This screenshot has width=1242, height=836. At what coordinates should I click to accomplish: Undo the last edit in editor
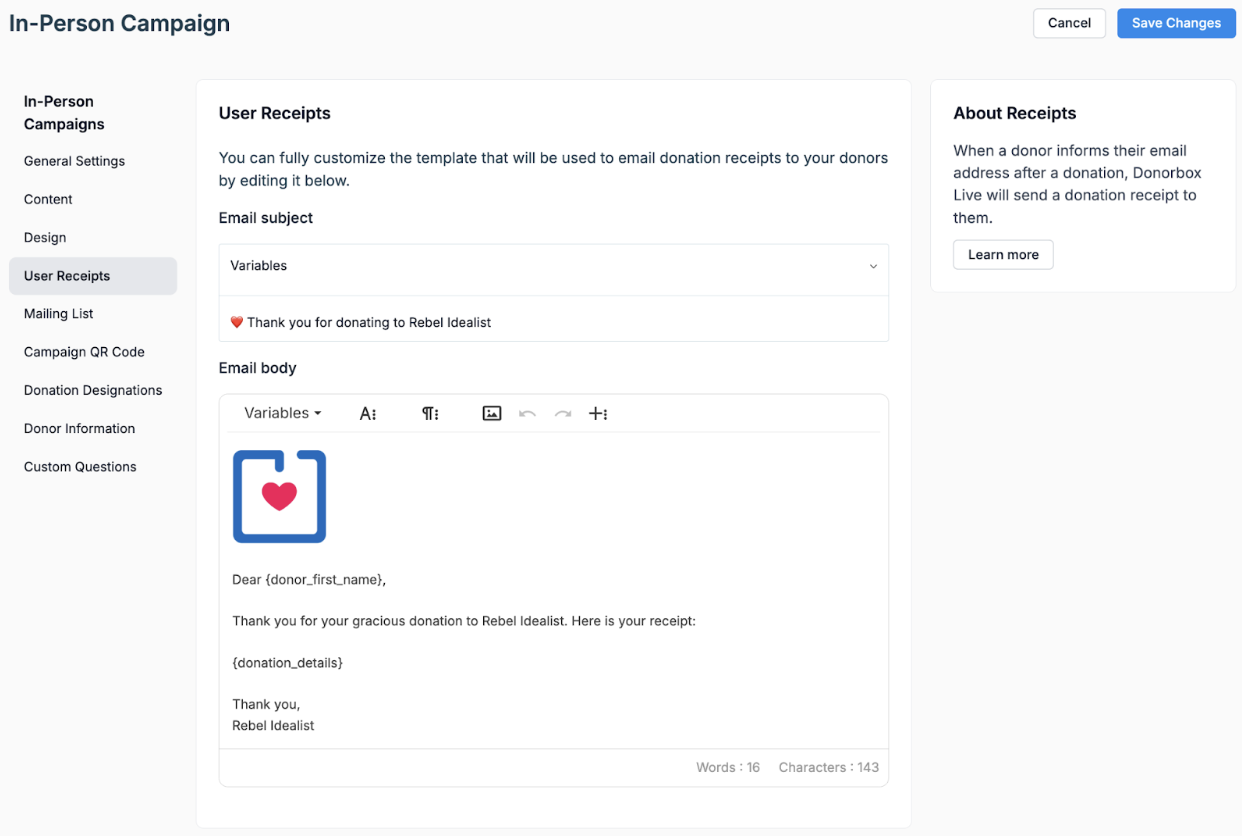pyautogui.click(x=527, y=413)
